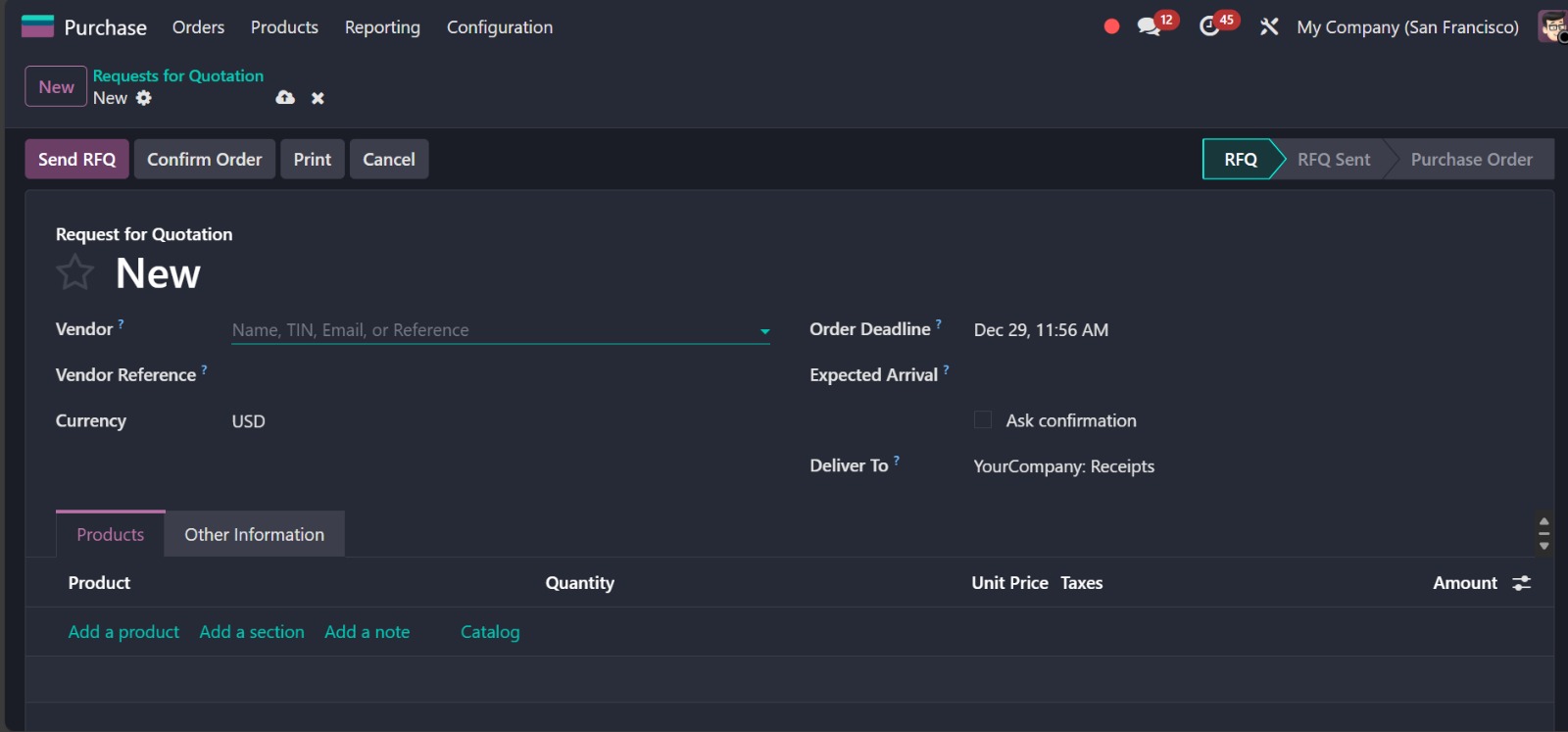Save the record with the cloud icon
This screenshot has width=1568, height=732.
coord(285,98)
